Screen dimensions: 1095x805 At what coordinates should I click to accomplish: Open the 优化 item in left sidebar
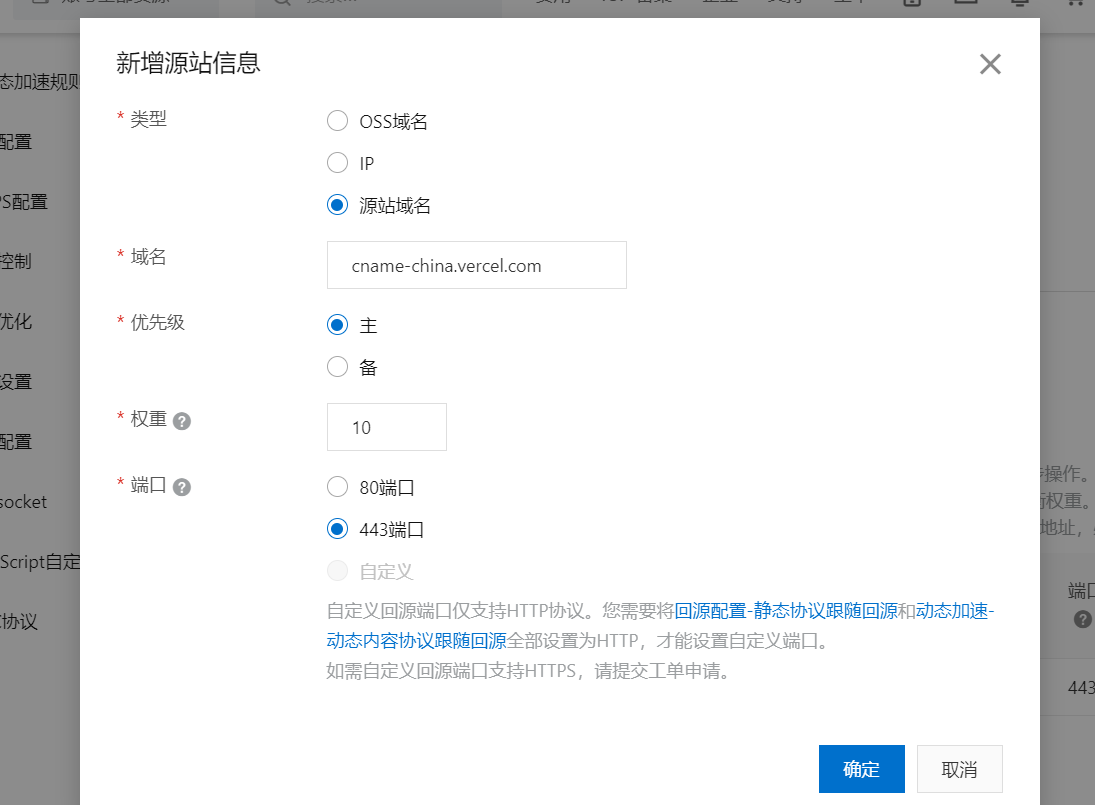17,322
